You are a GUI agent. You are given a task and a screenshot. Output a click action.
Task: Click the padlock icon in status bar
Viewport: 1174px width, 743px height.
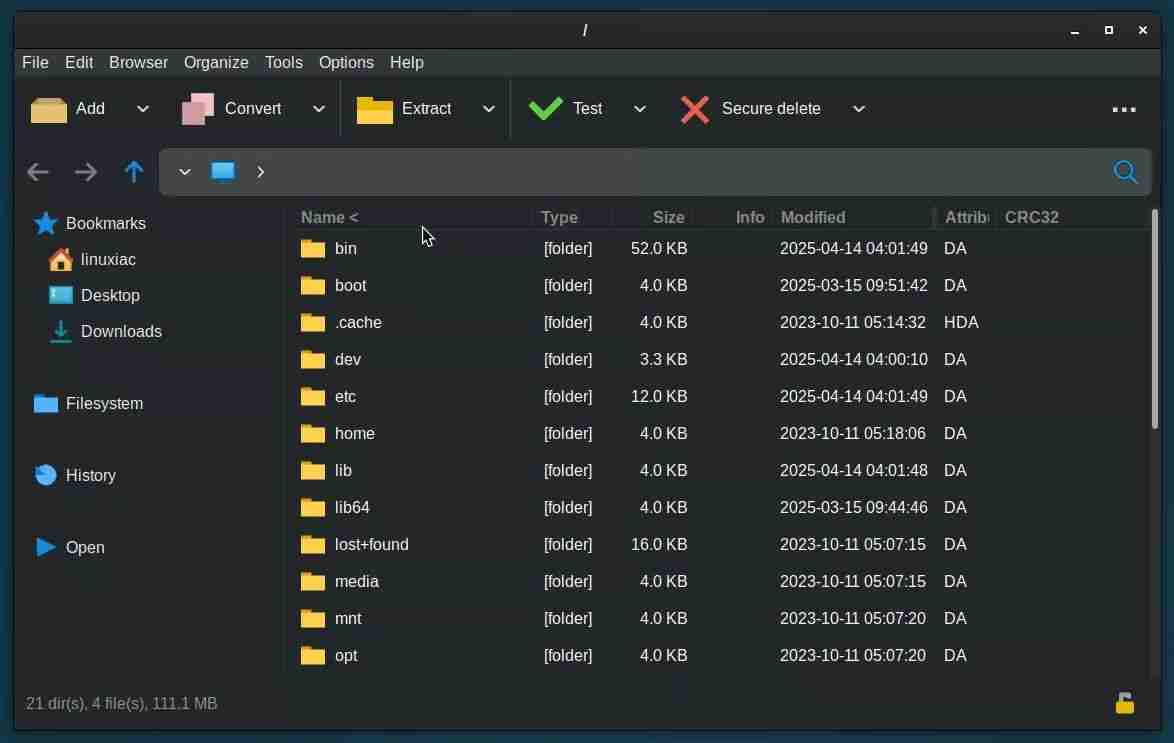[1125, 703]
